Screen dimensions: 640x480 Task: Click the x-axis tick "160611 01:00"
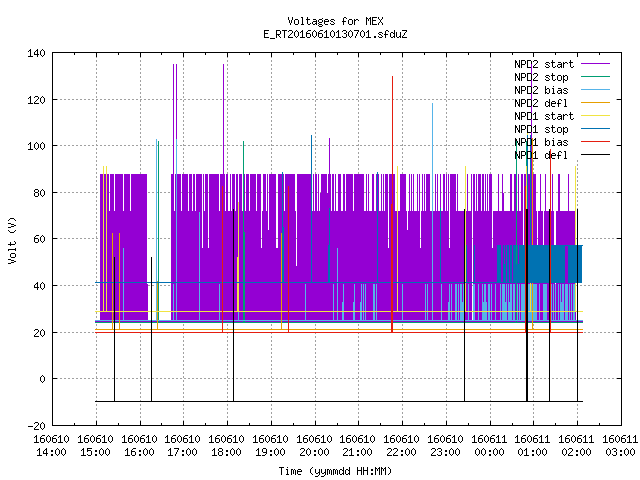pyautogui.click(x=533, y=446)
